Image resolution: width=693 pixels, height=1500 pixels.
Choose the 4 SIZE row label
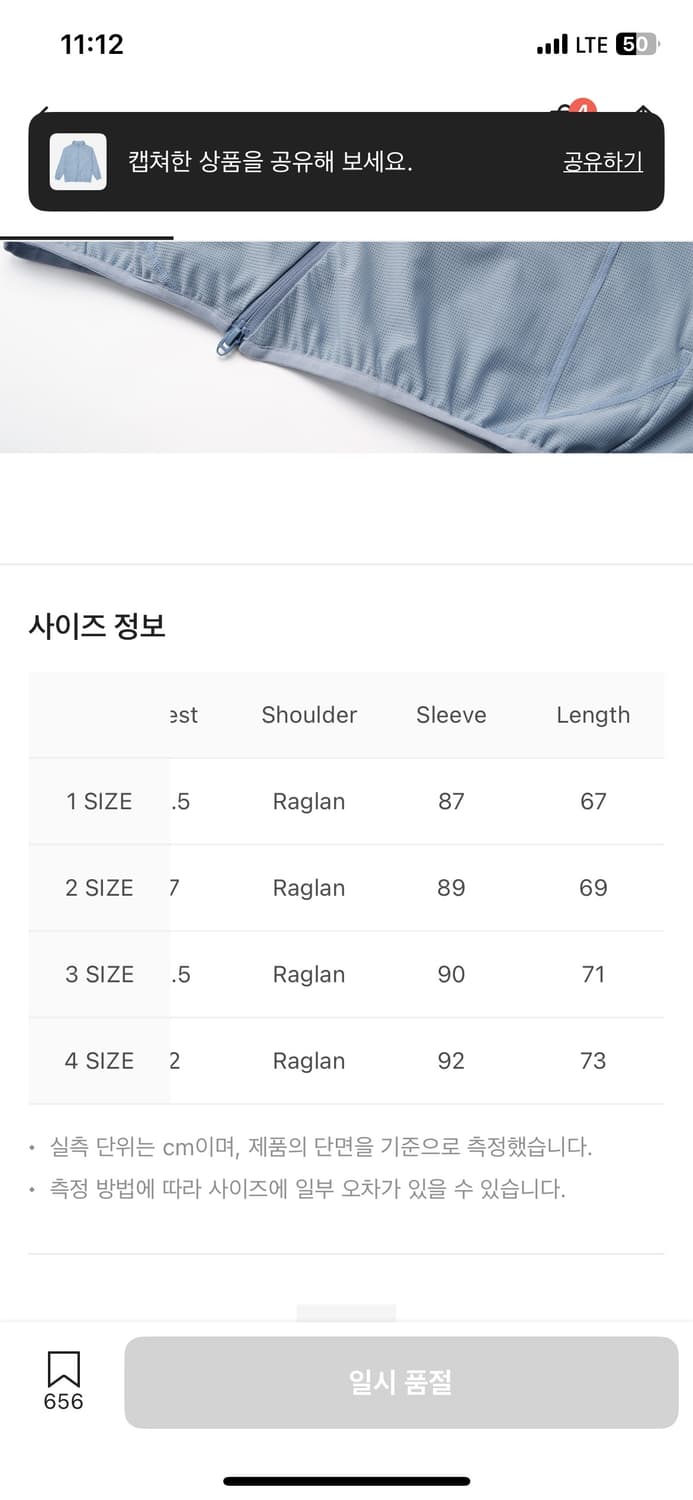pos(99,1061)
